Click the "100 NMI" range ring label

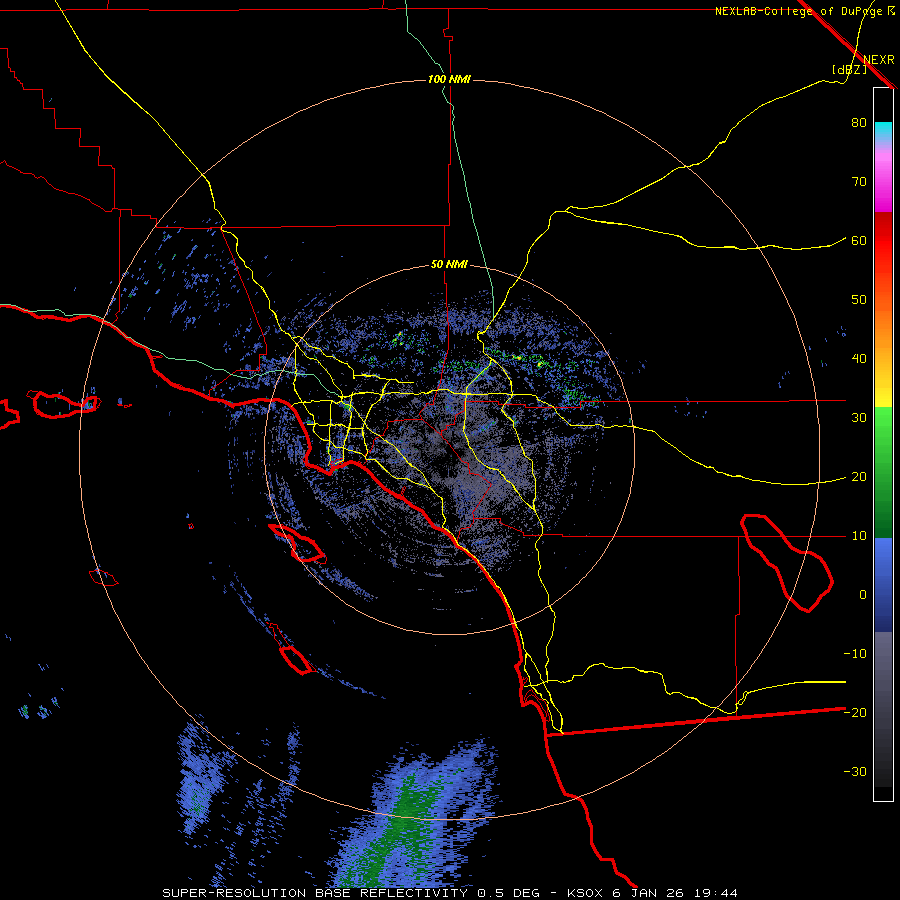[x=449, y=79]
